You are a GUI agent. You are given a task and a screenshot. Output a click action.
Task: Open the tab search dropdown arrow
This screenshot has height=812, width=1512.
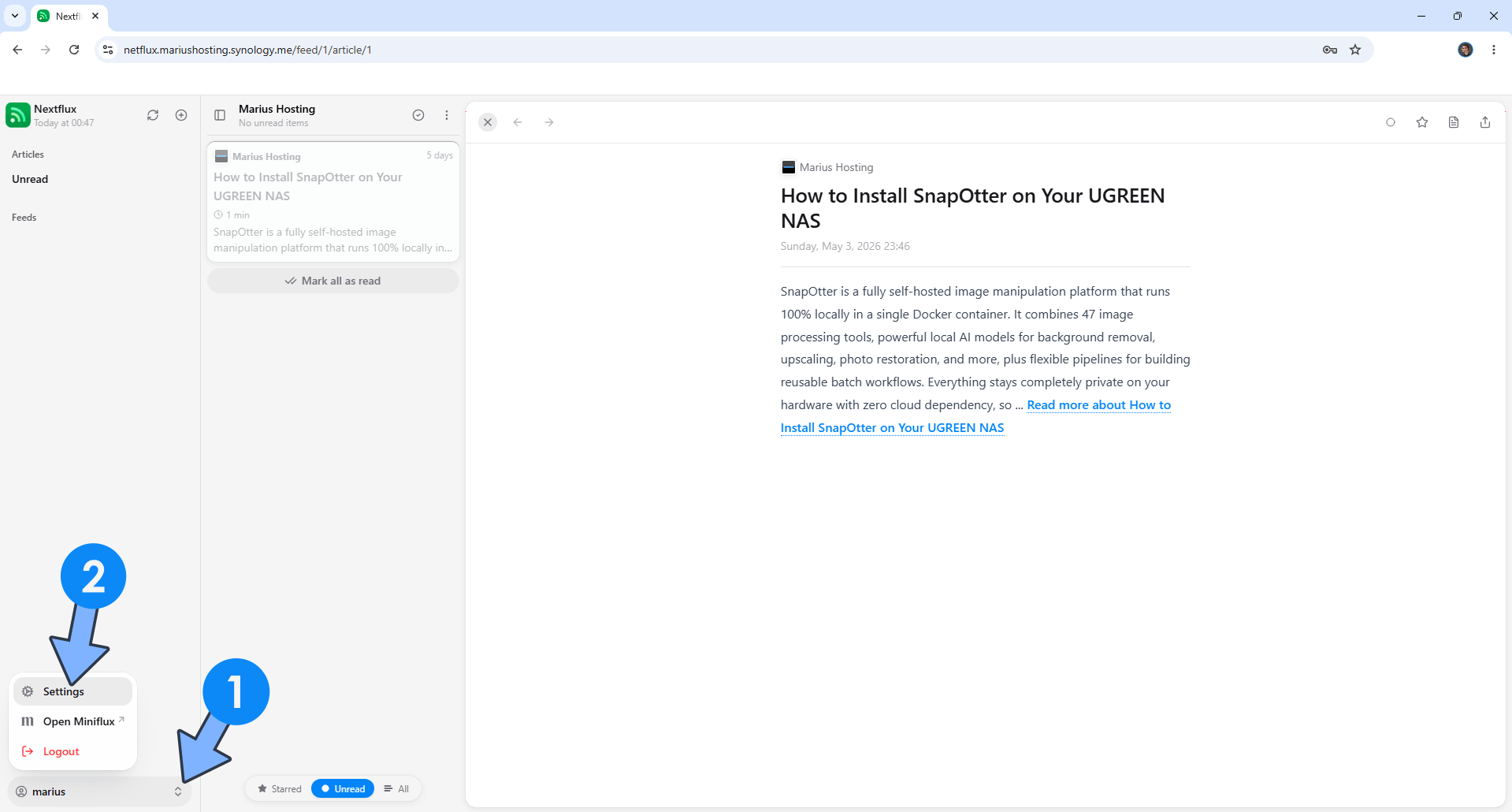click(15, 16)
